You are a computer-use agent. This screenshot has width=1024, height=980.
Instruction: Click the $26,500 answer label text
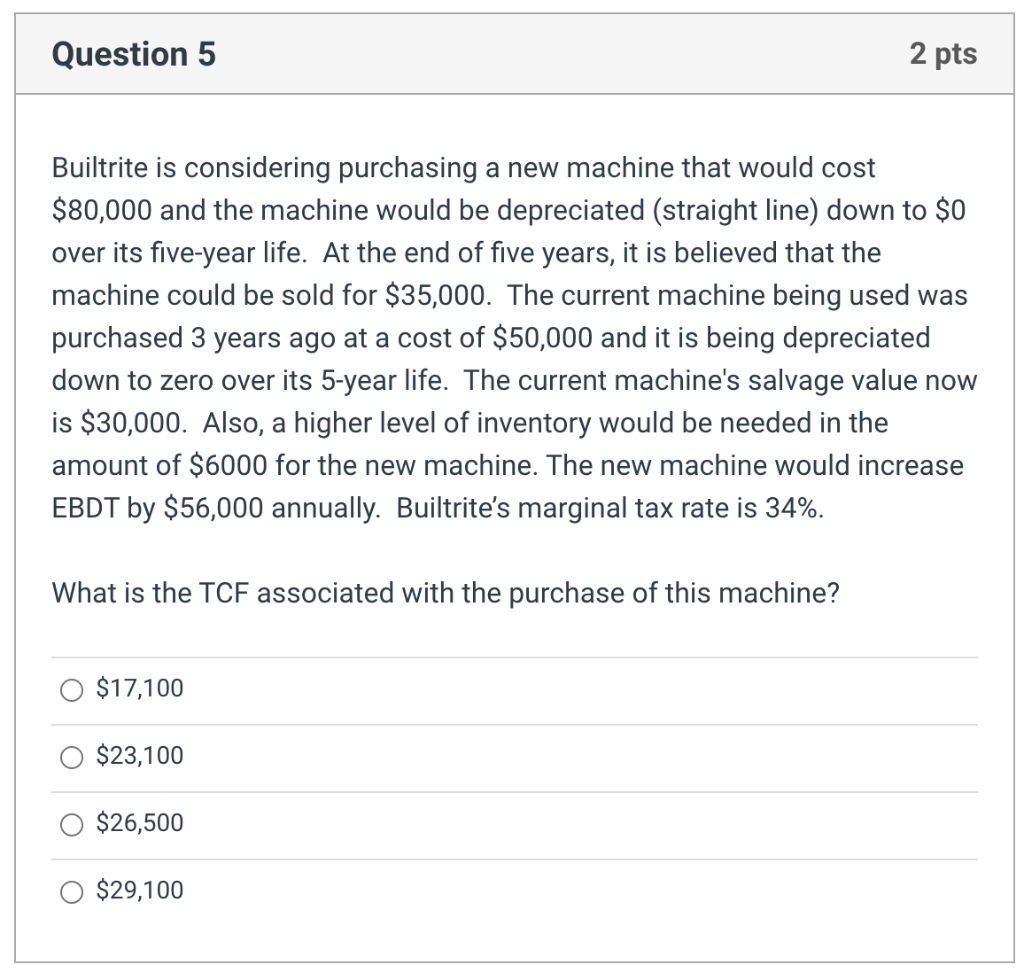coord(140,823)
